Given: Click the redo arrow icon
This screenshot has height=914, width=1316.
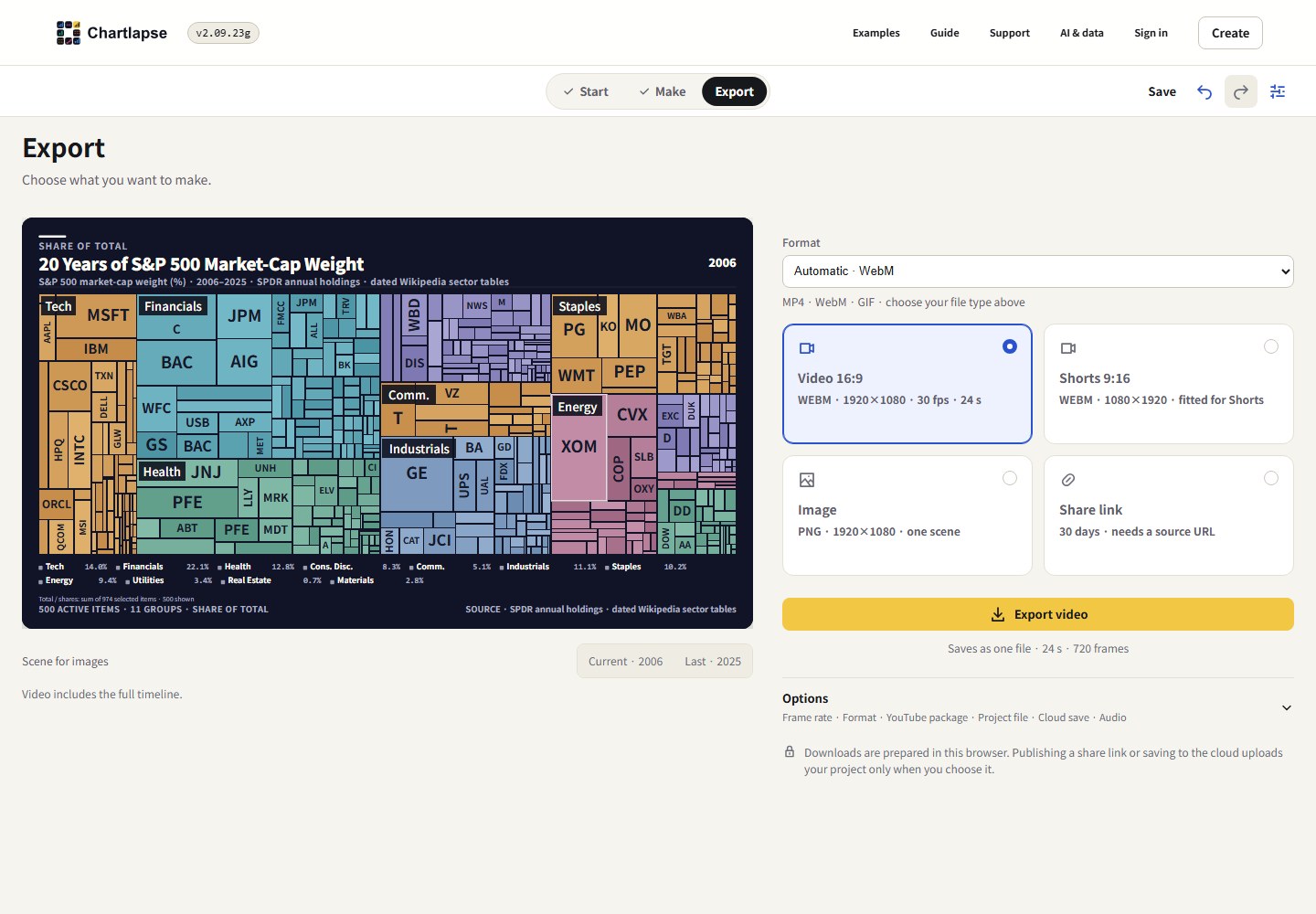Looking at the screenshot, I should 1241,91.
